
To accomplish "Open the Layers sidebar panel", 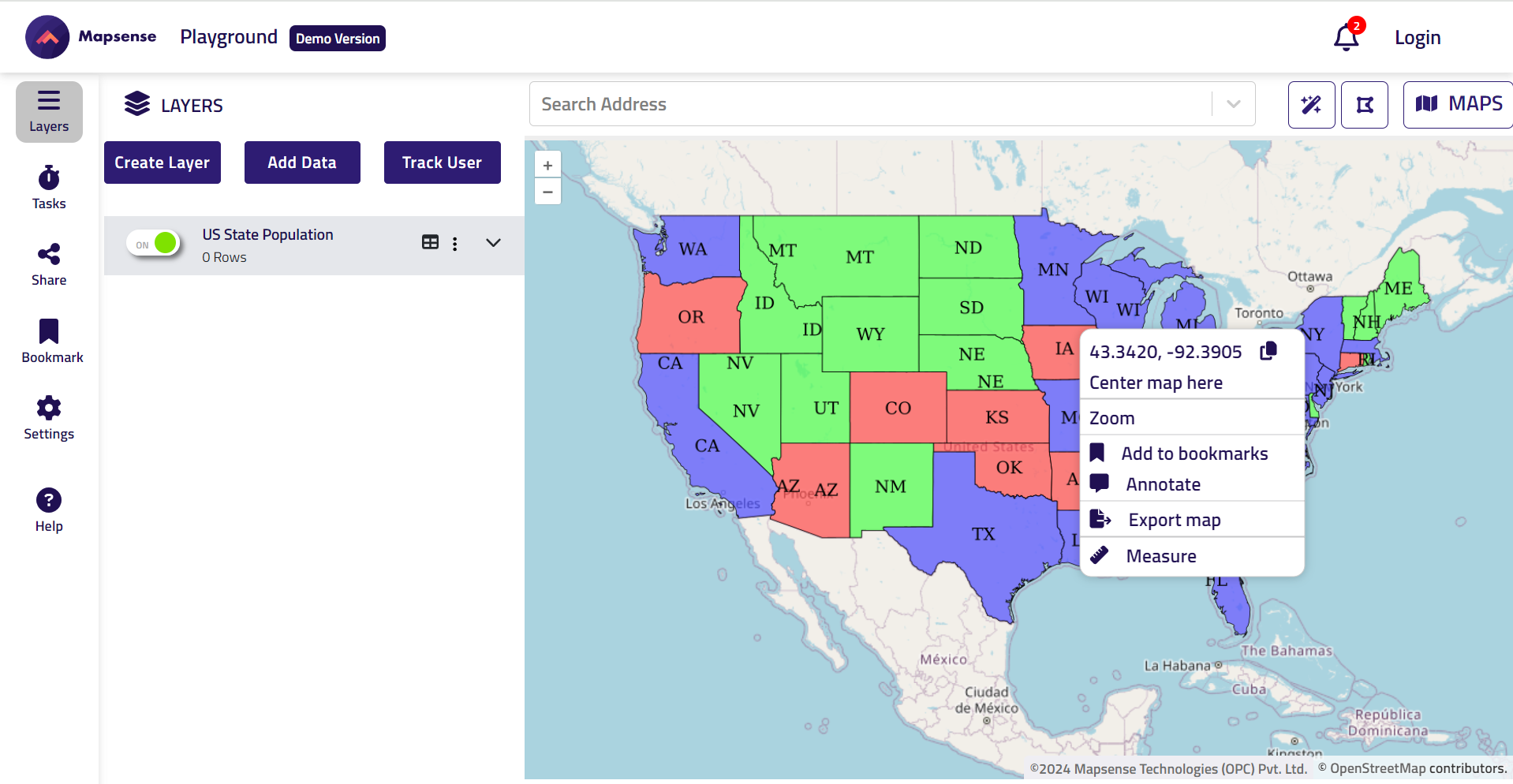I will click(49, 112).
